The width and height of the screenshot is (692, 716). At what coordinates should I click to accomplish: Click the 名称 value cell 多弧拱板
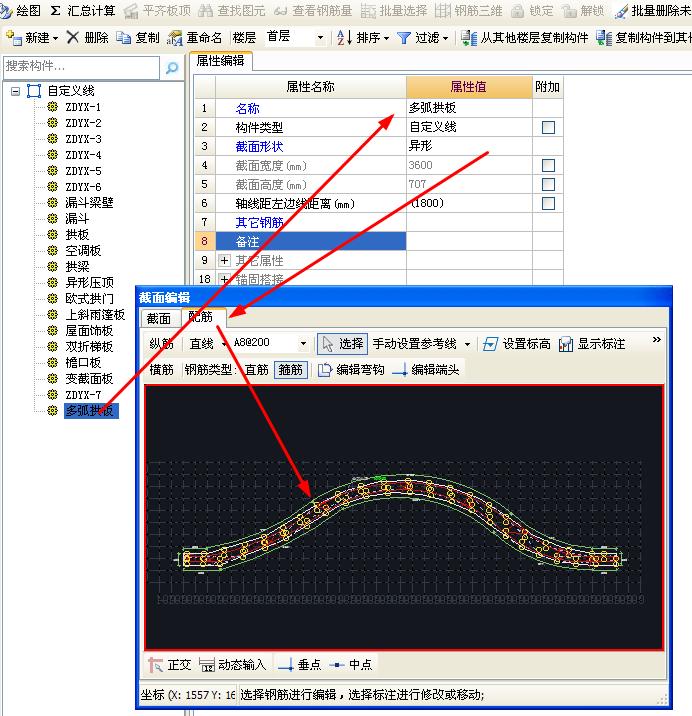tap(469, 108)
